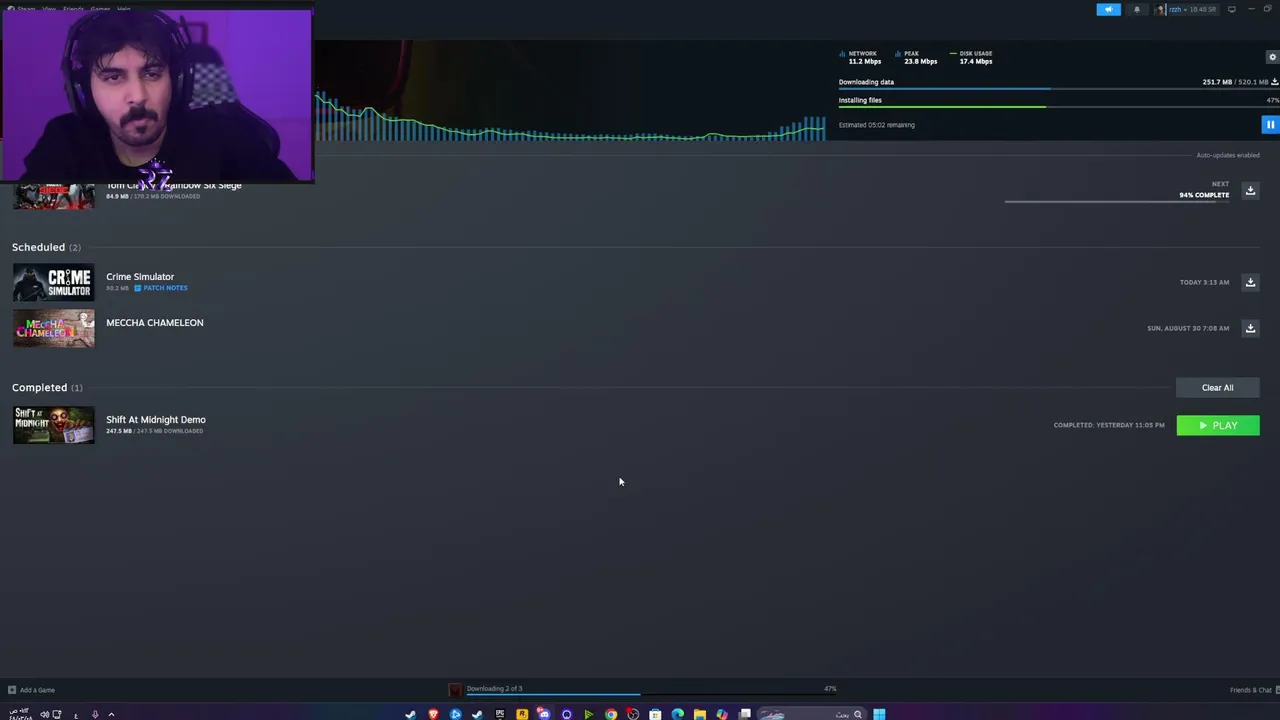Open Crime Simulator game thumbnail
Screen dimensions: 1280x720
click(x=54, y=283)
